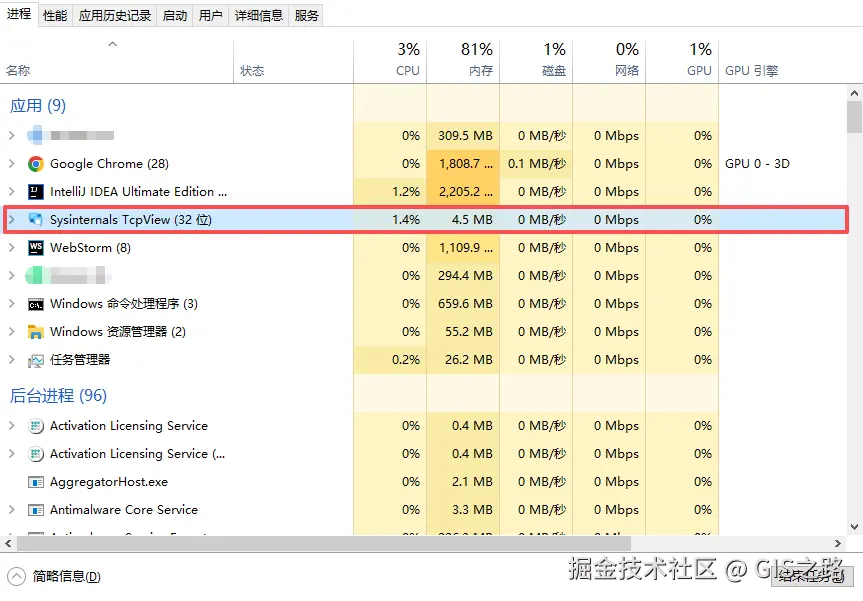The image size is (863, 601).
Task: Sort by the 名称 column header
Action: pyautogui.click(x=117, y=61)
